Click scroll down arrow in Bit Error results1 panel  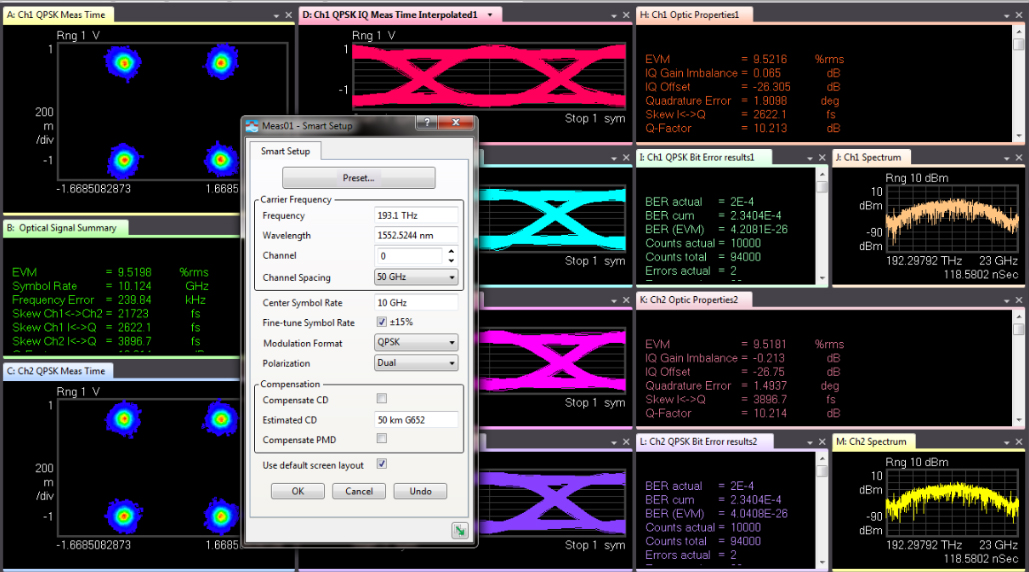pos(822,278)
